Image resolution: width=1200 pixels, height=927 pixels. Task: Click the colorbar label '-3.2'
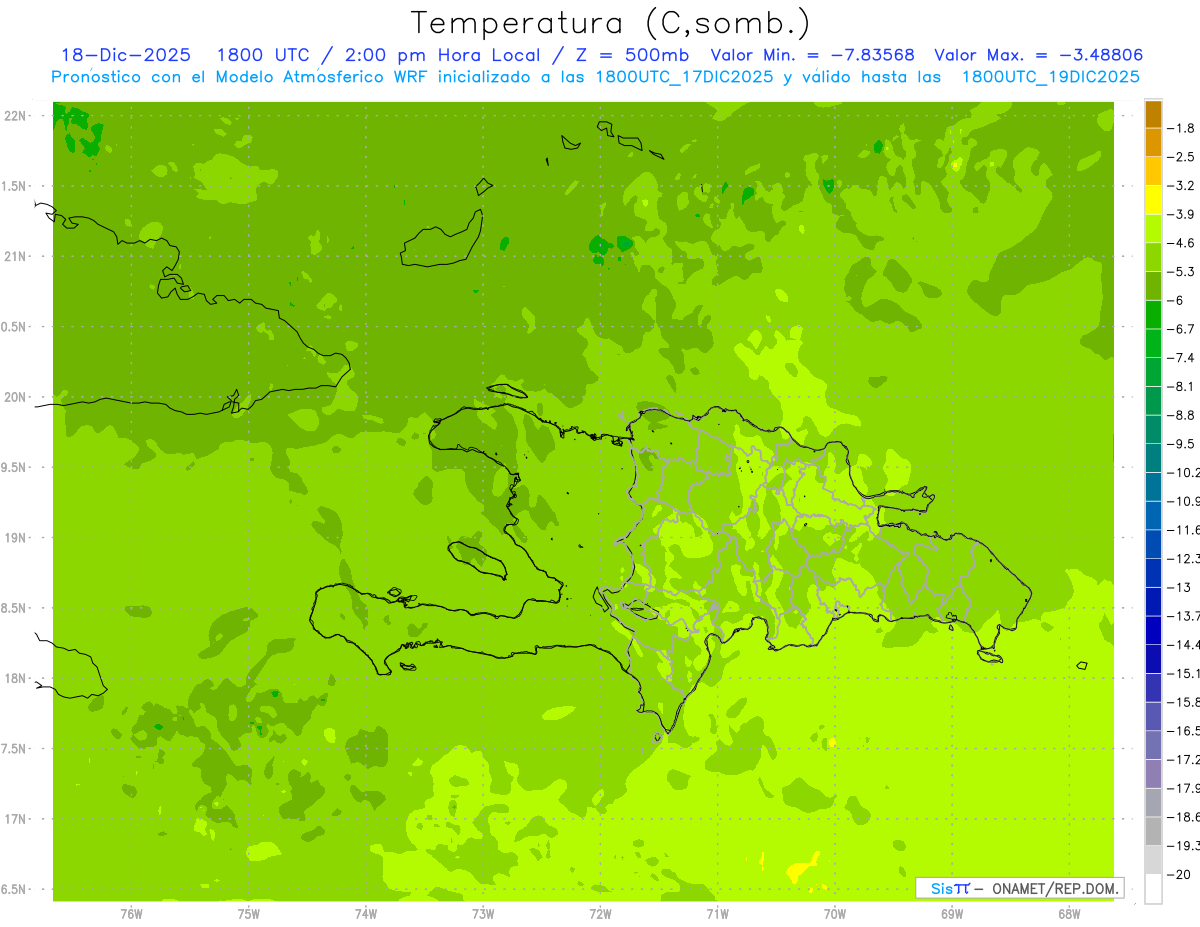[x=1181, y=186]
